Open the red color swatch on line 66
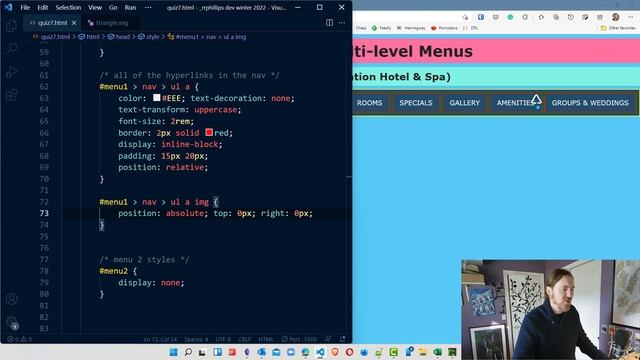 tap(209, 132)
